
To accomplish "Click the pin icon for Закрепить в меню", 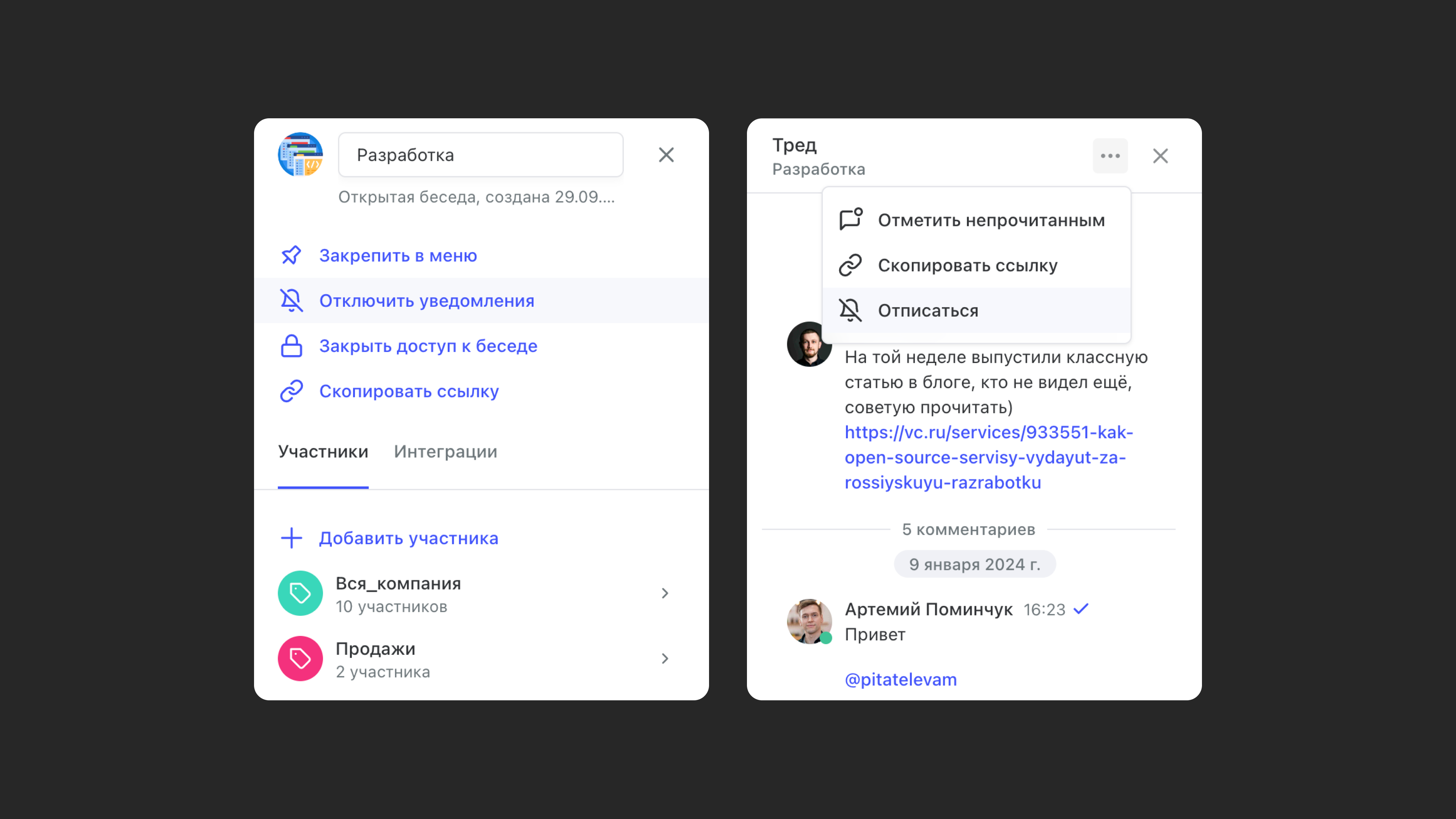I will (291, 256).
